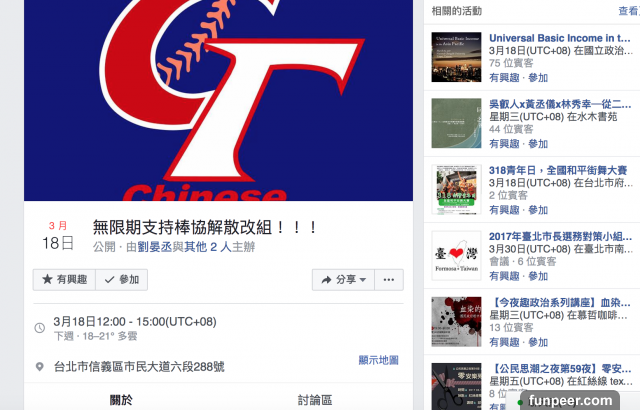Screen dimensions: 640x410
Task: Click 參加 under 2017年臺北市長選務對策小組 event
Action: (x=538, y=276)
